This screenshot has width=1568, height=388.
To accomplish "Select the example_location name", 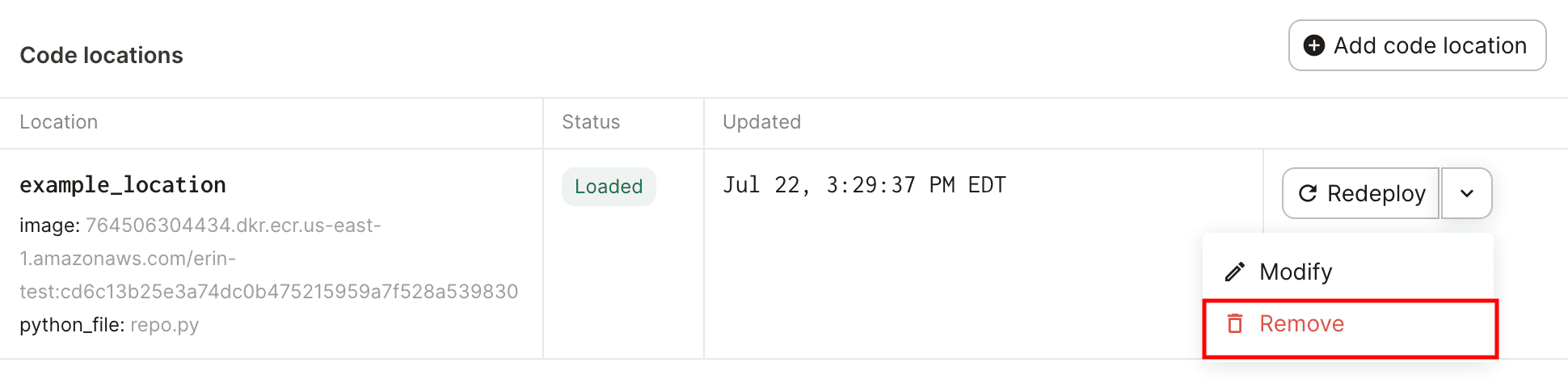I will (x=123, y=185).
